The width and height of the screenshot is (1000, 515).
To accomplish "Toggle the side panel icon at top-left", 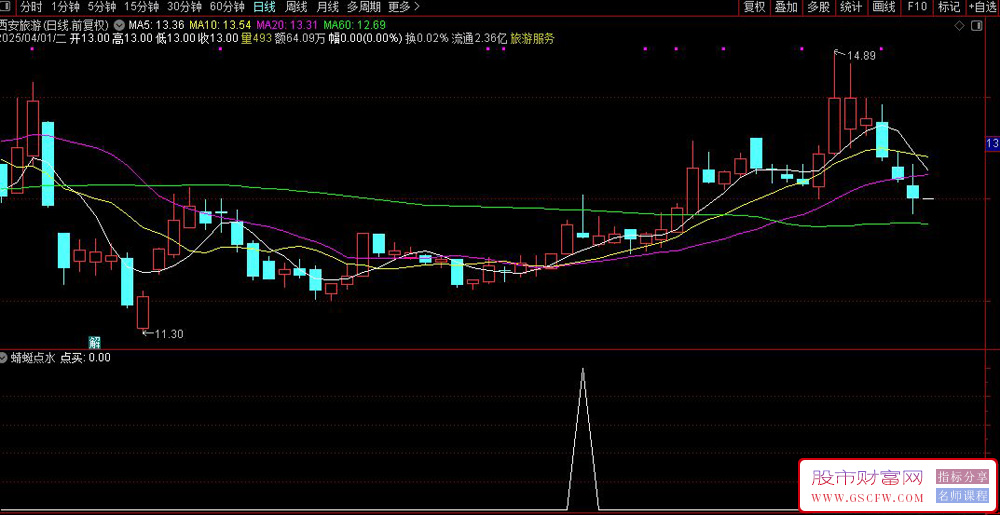I will coord(6,7).
